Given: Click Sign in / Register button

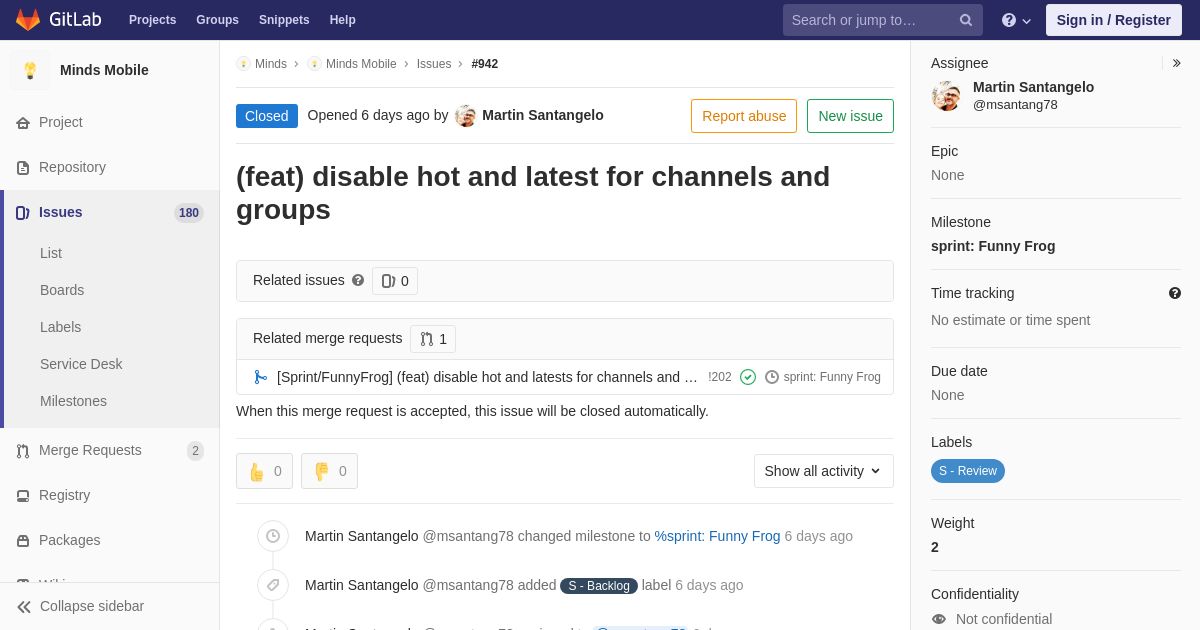Looking at the screenshot, I should click(x=1114, y=20).
